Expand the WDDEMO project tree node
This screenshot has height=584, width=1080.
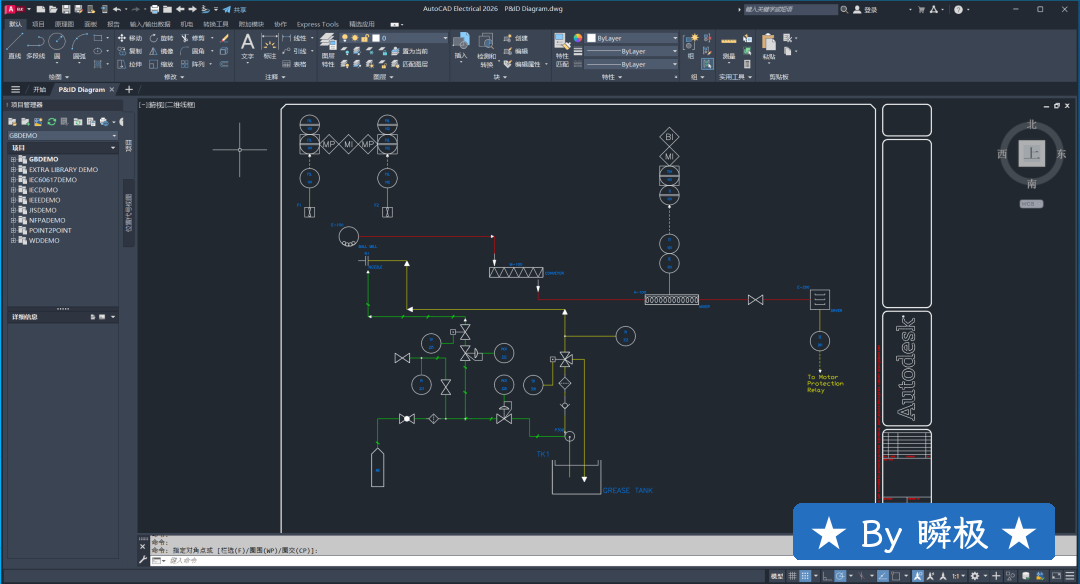coord(14,240)
